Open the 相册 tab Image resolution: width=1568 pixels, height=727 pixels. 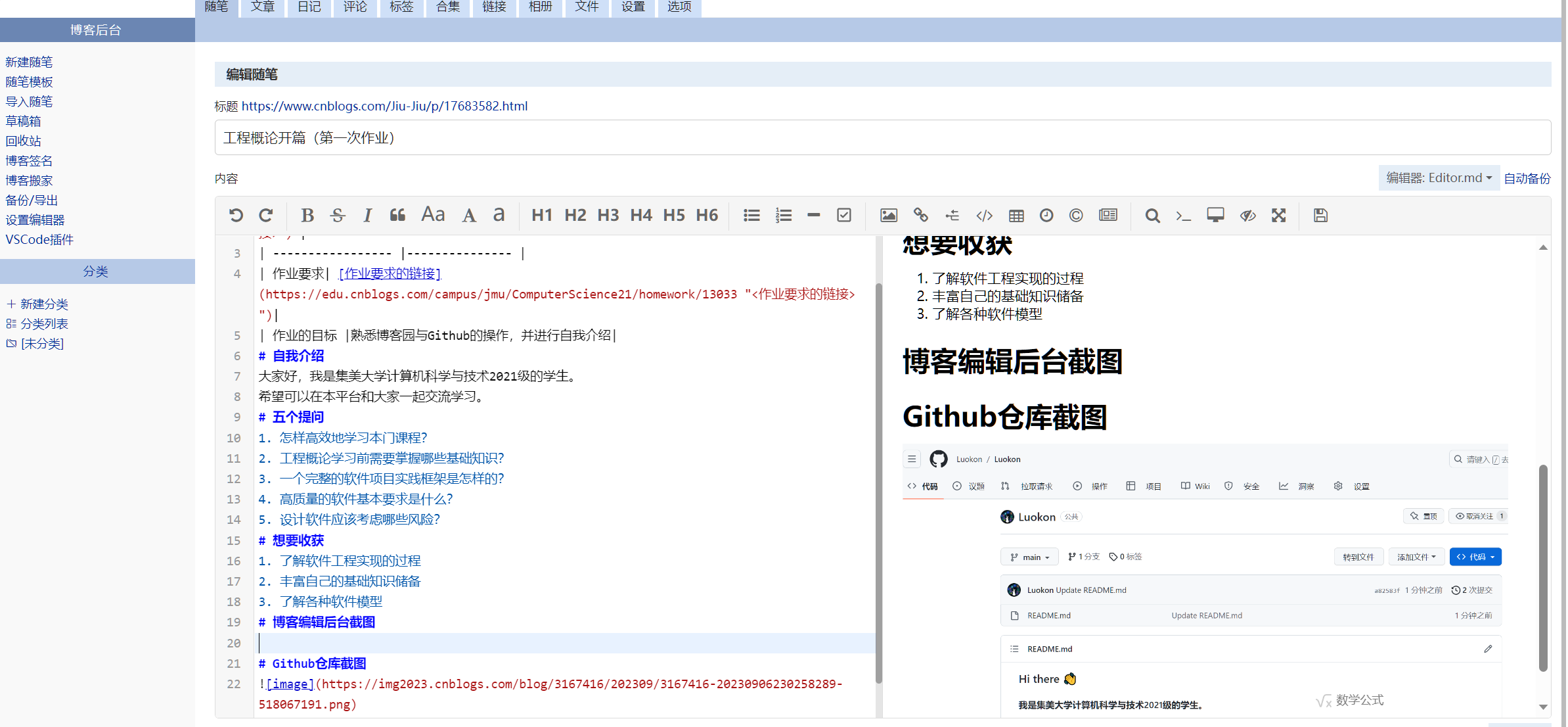[x=541, y=7]
